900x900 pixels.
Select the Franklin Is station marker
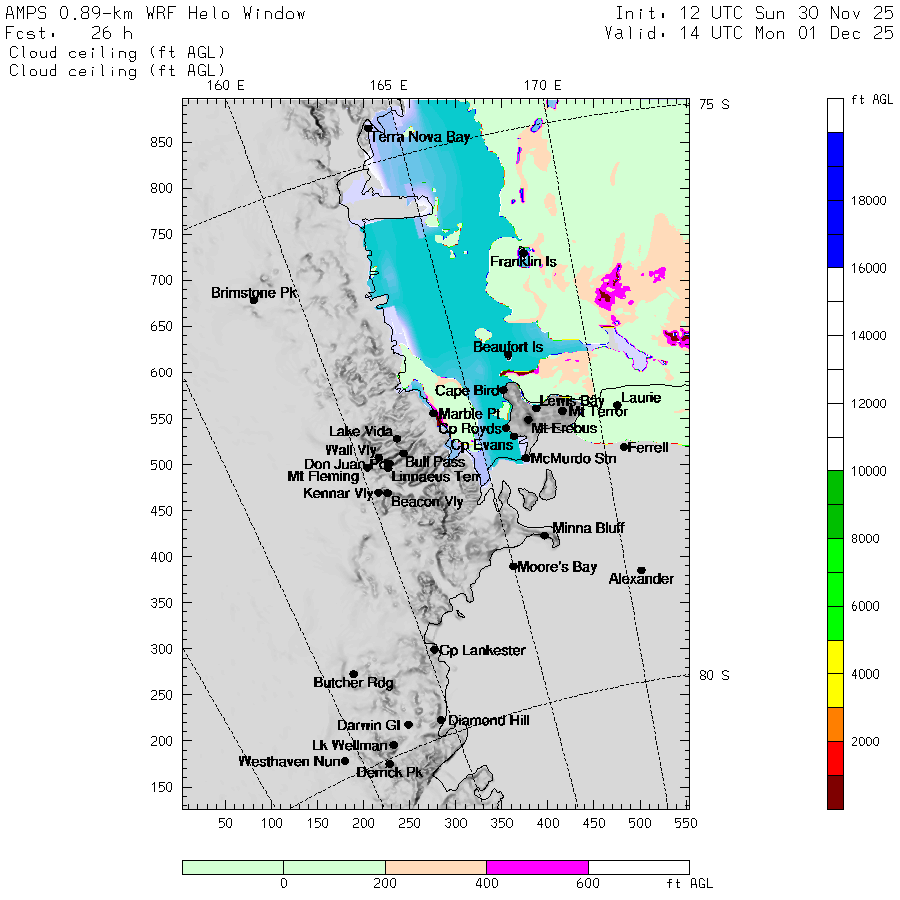point(523,253)
